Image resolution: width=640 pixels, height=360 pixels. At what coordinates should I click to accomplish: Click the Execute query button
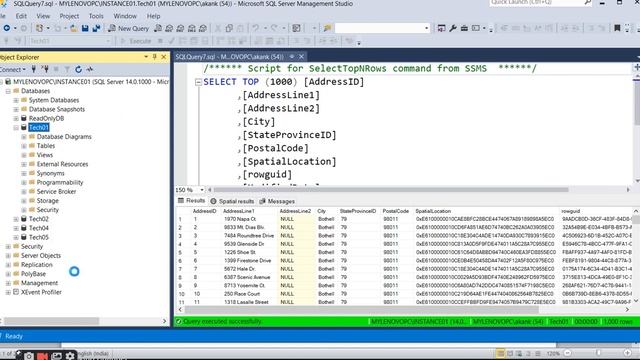136,41
